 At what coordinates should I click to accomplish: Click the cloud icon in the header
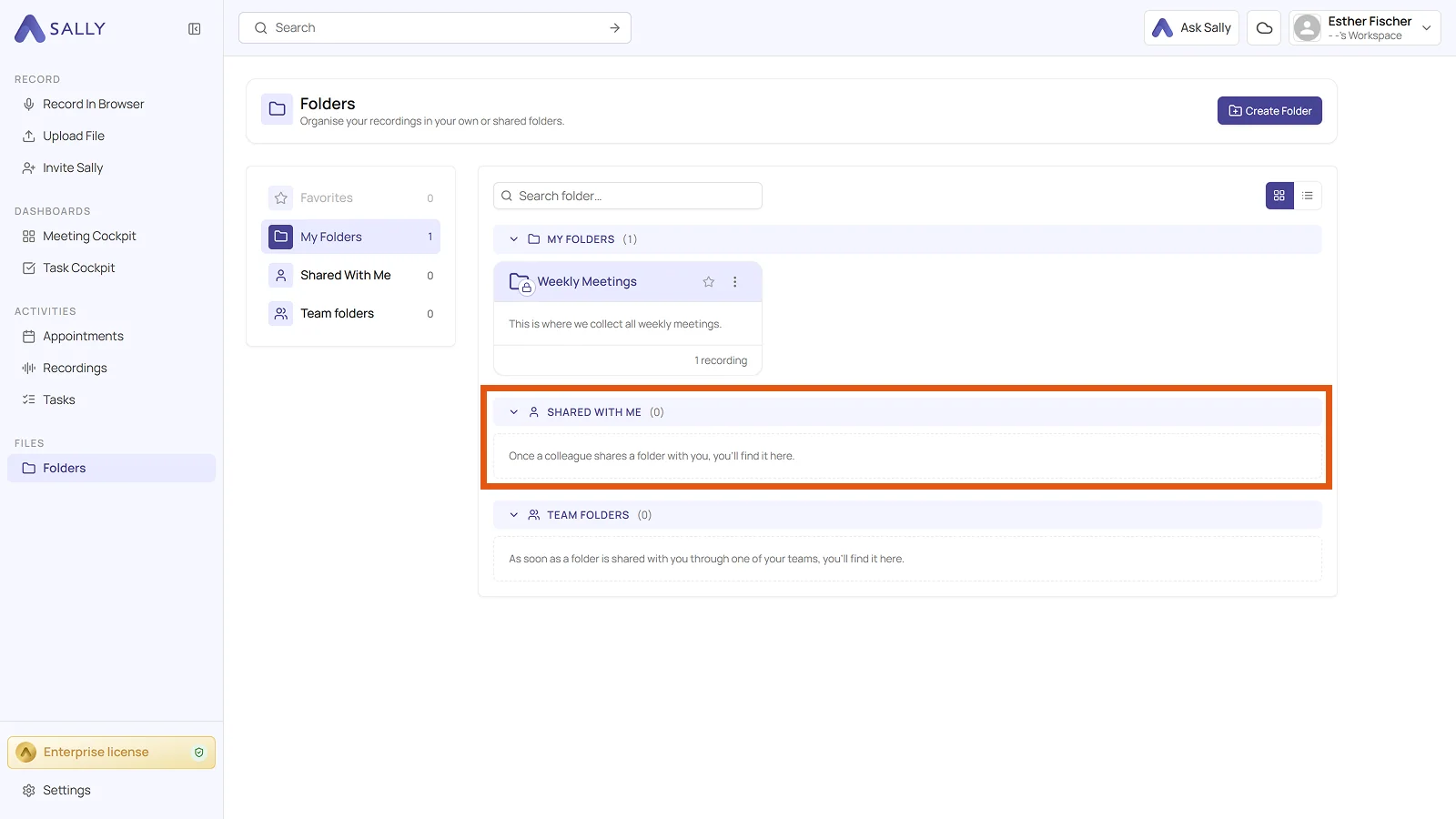point(1264,28)
